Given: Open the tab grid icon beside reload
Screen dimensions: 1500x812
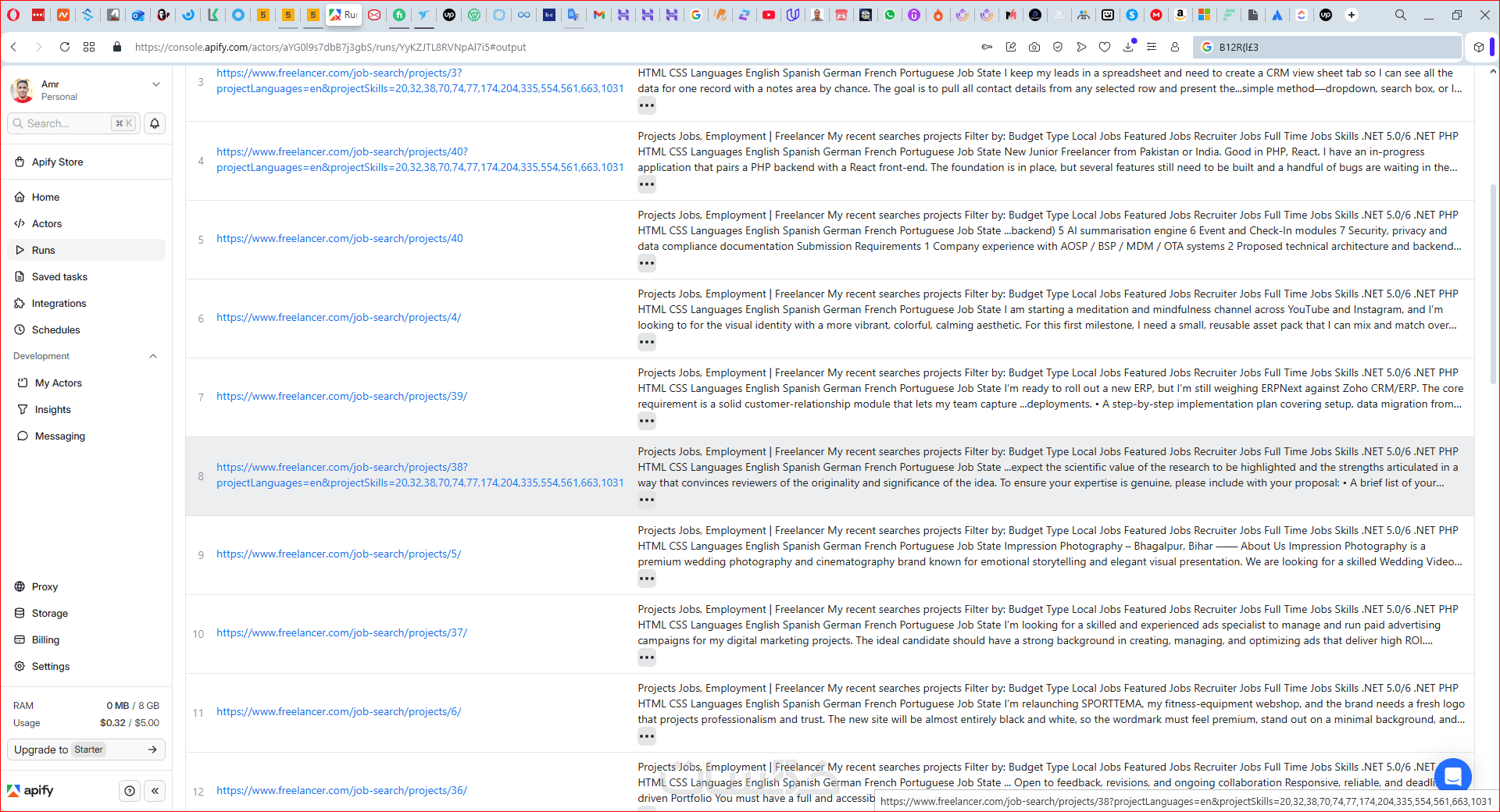Looking at the screenshot, I should click(89, 47).
